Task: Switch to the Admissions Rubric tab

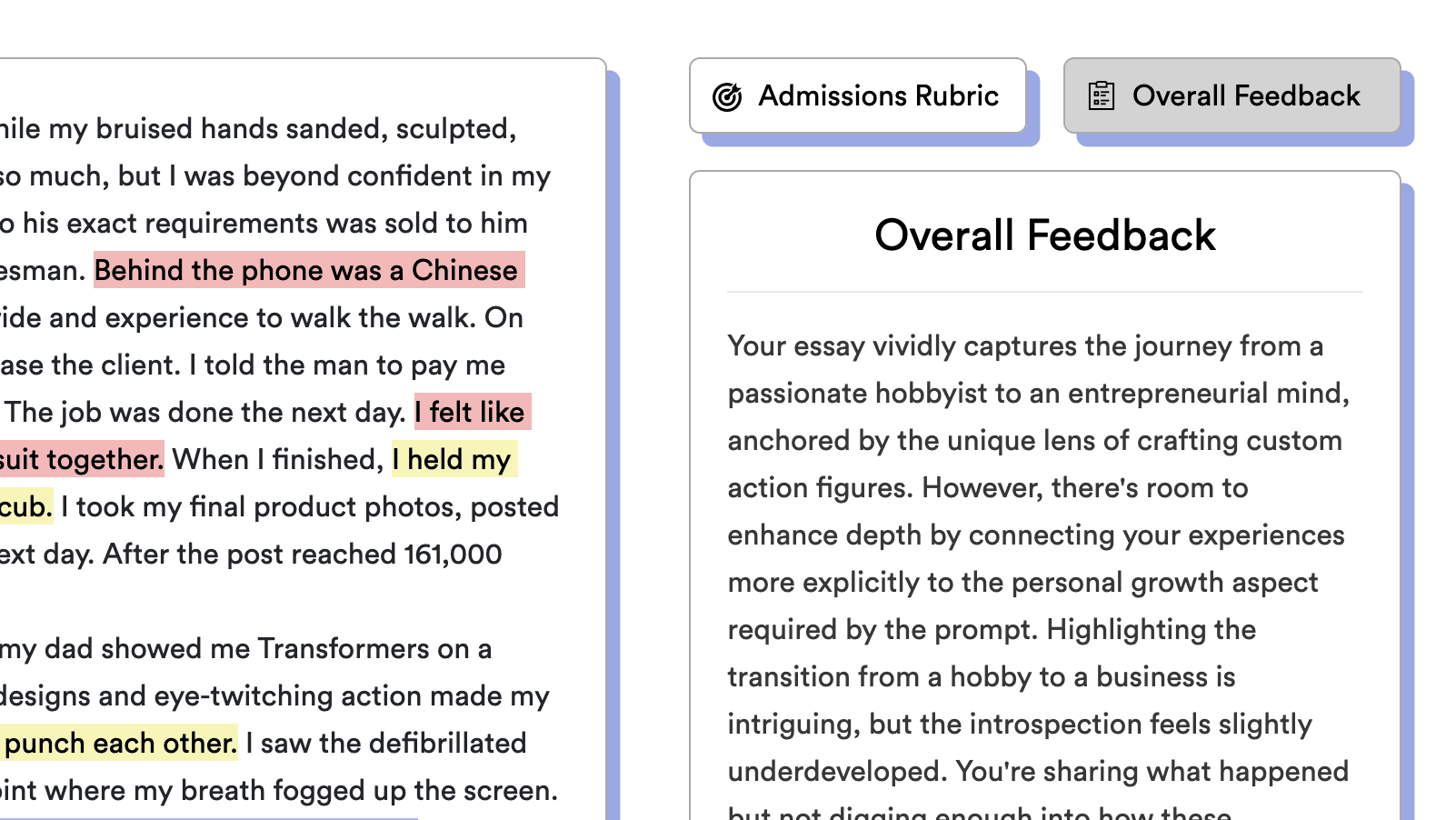Action: click(x=858, y=95)
